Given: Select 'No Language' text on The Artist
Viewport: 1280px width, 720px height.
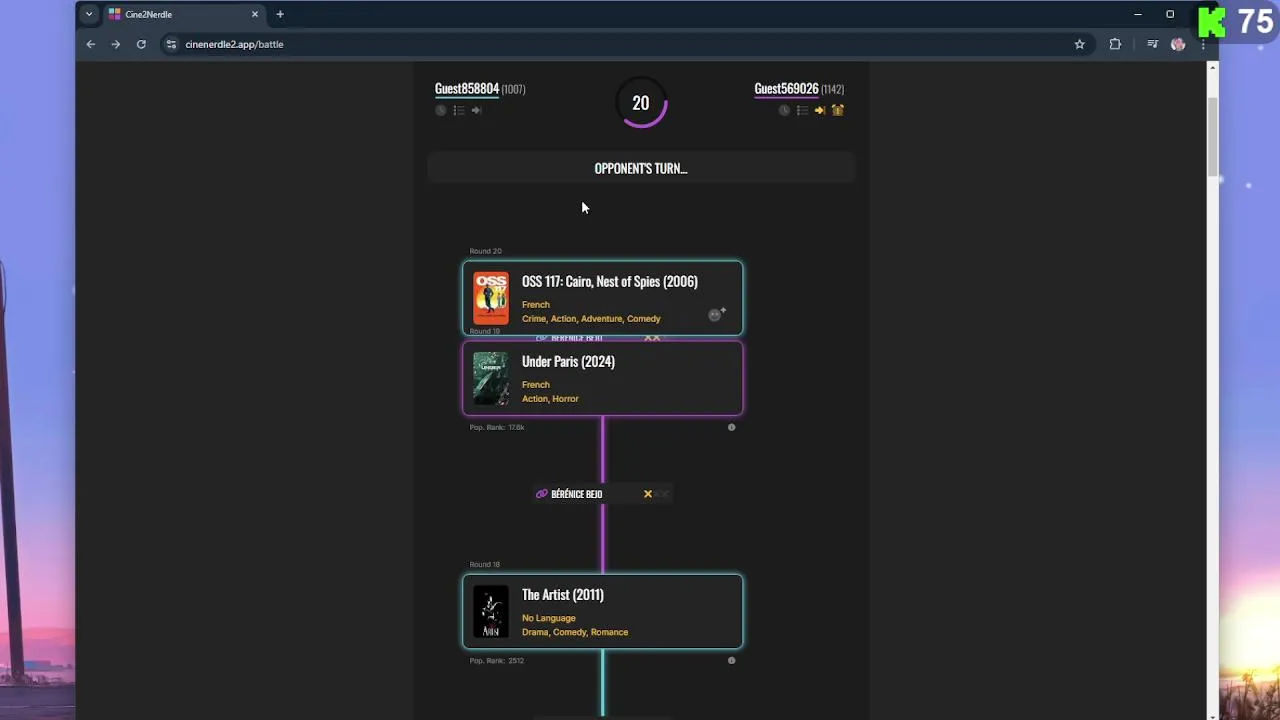Looking at the screenshot, I should point(549,618).
